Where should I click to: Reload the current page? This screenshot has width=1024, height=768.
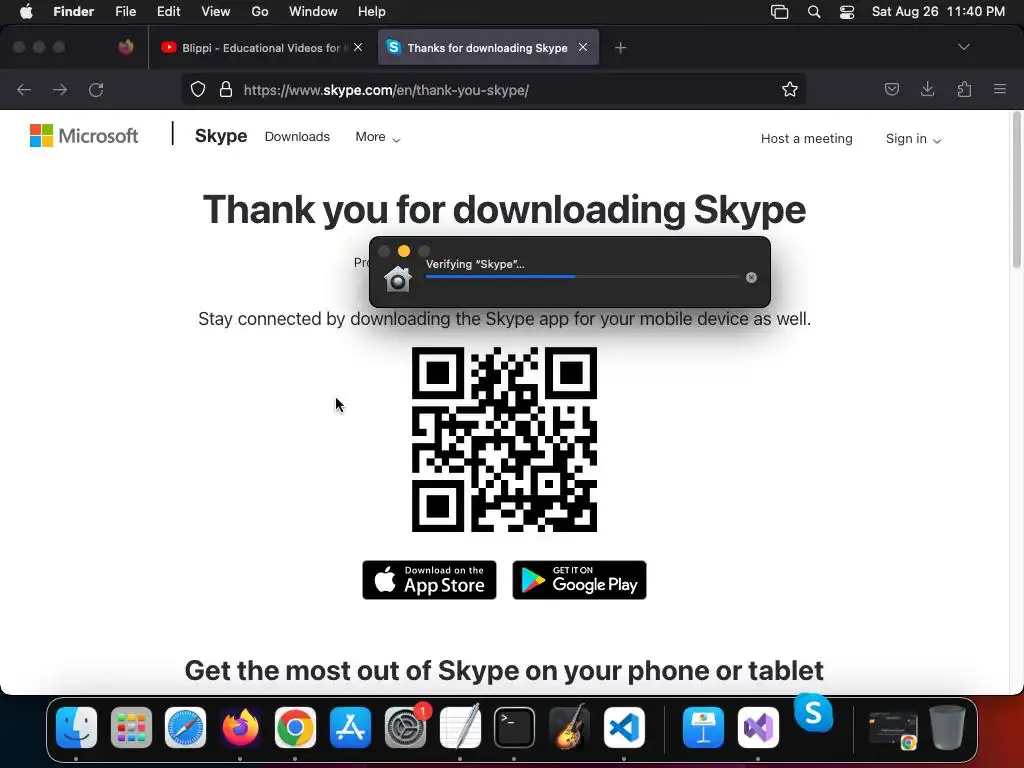point(96,89)
